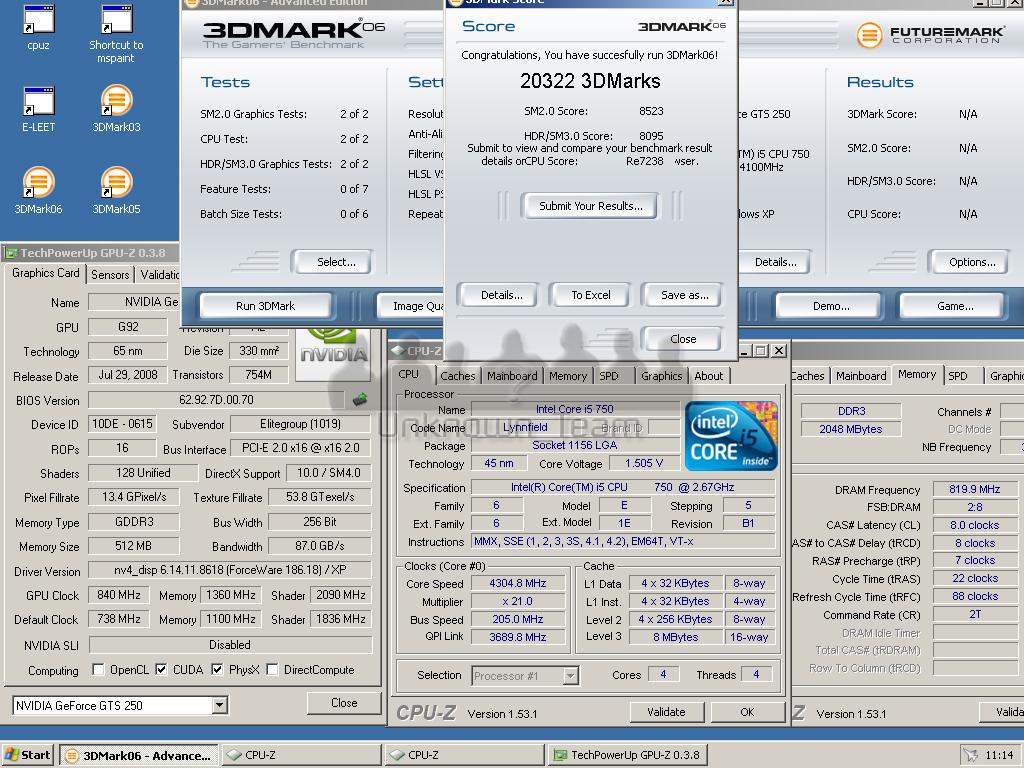Click the GPU Clock value 840 MHz
This screenshot has width=1024, height=768.
[x=119, y=595]
